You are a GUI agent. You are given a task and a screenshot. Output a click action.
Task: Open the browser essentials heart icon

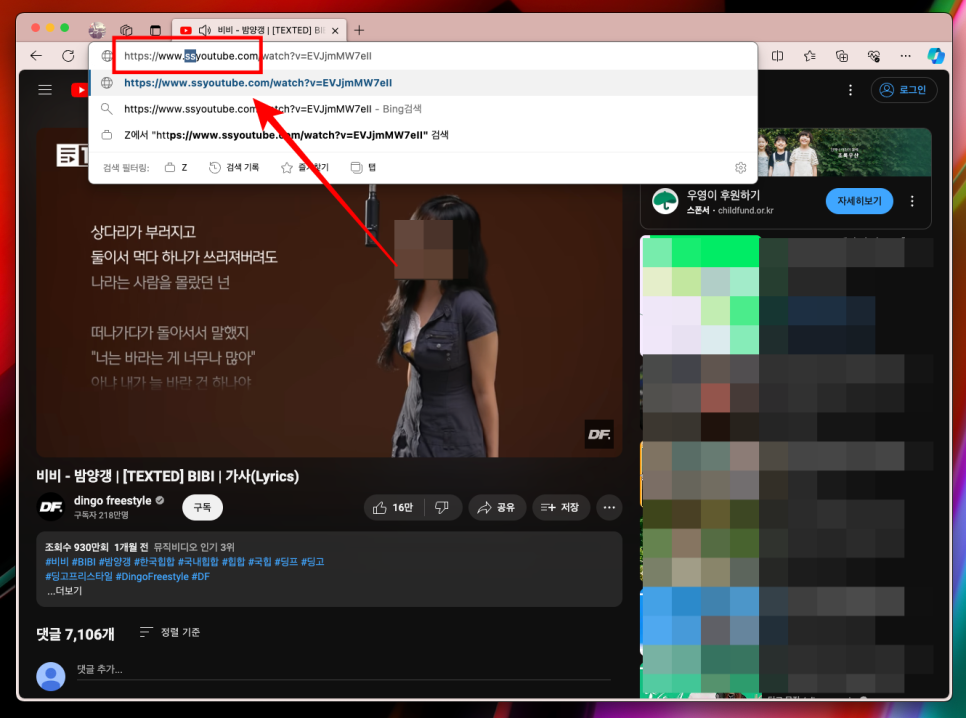874,56
